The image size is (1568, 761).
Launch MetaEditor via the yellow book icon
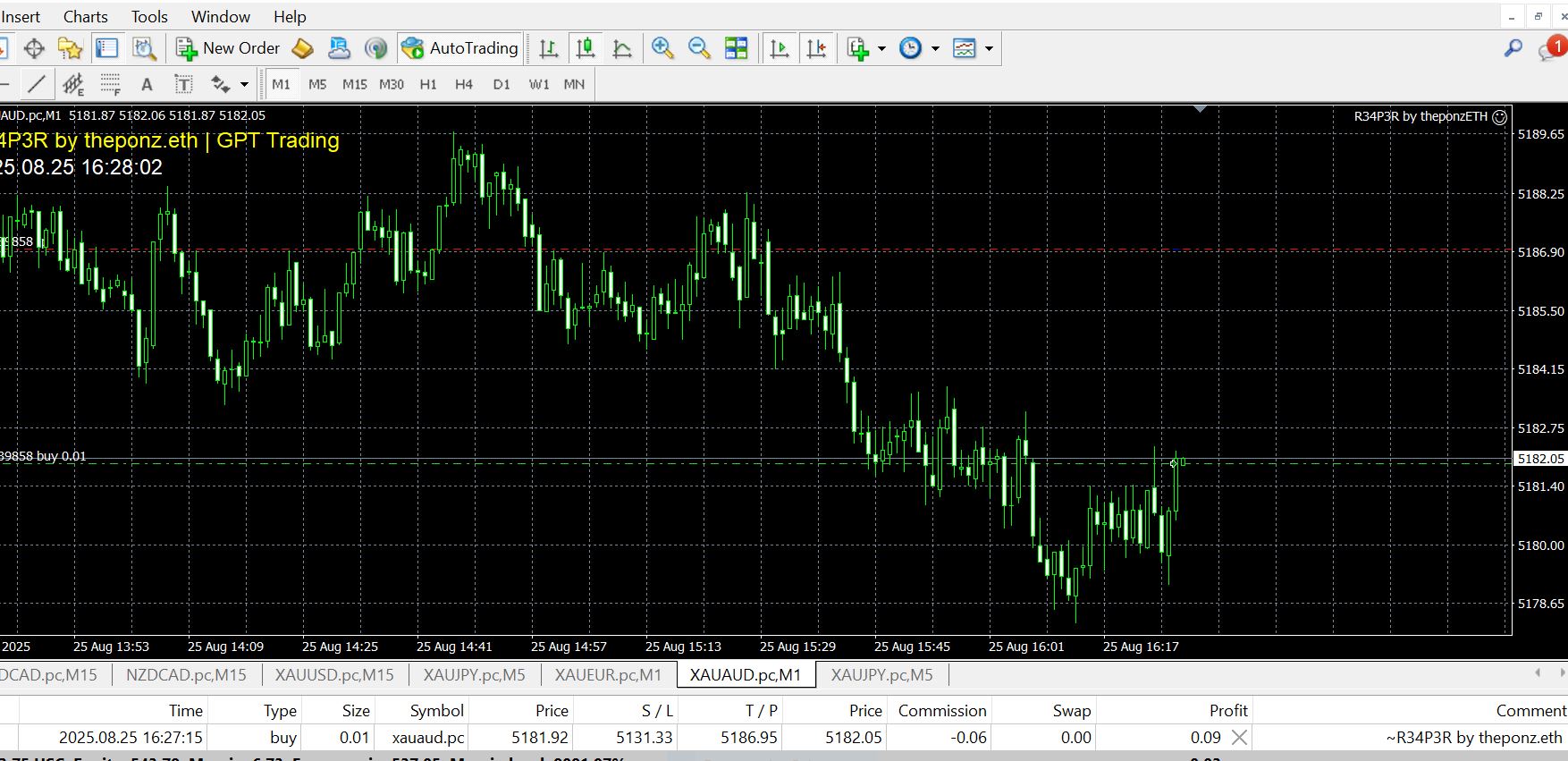303,48
